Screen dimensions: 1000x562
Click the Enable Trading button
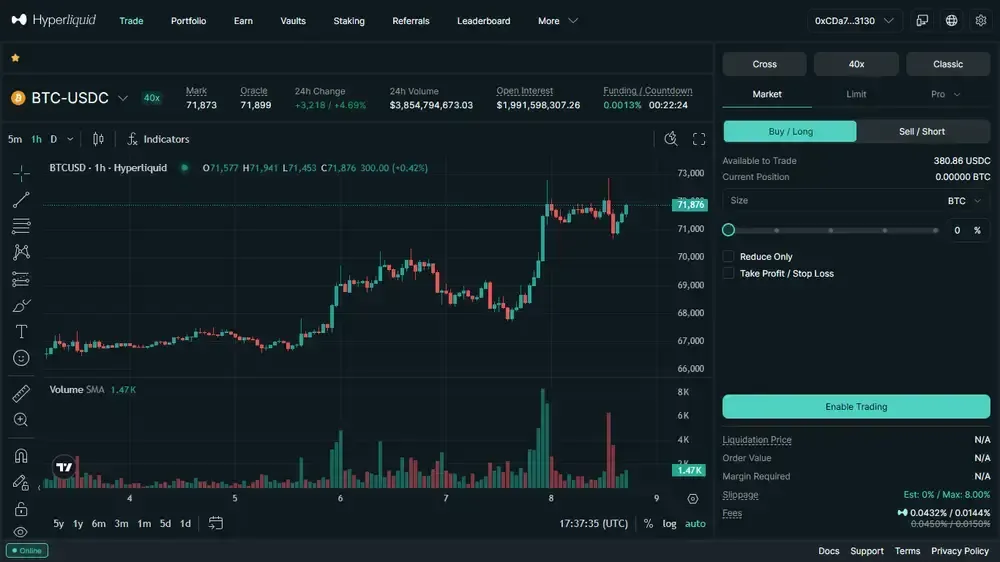(x=856, y=407)
